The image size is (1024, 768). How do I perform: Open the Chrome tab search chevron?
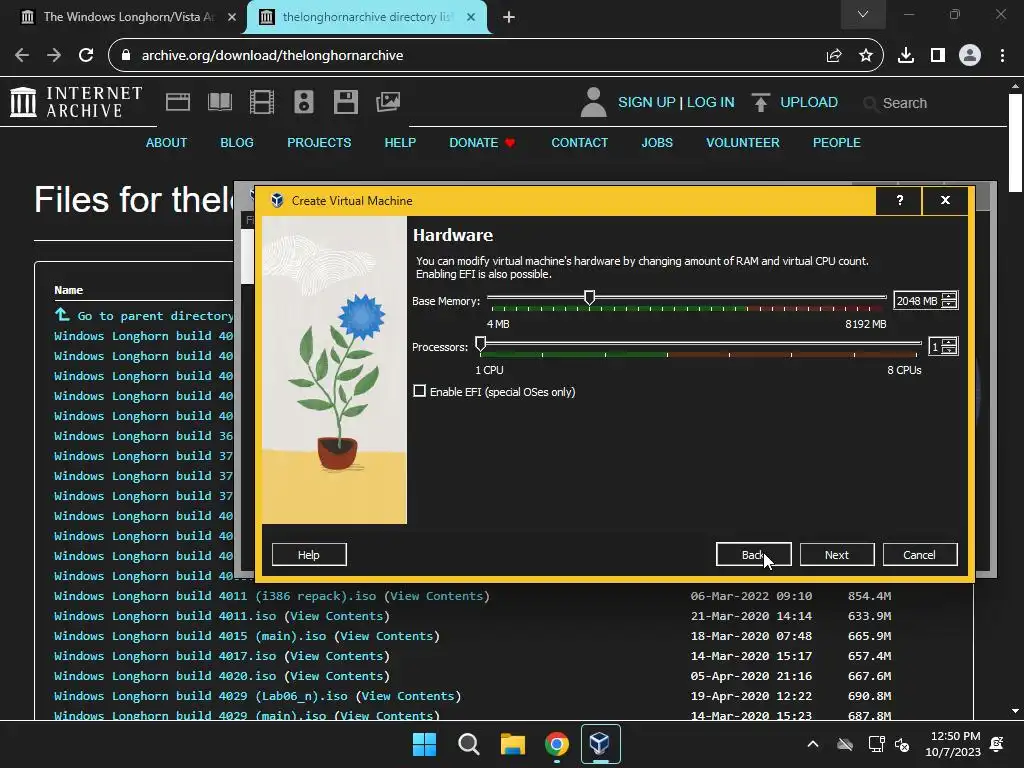[x=863, y=14]
